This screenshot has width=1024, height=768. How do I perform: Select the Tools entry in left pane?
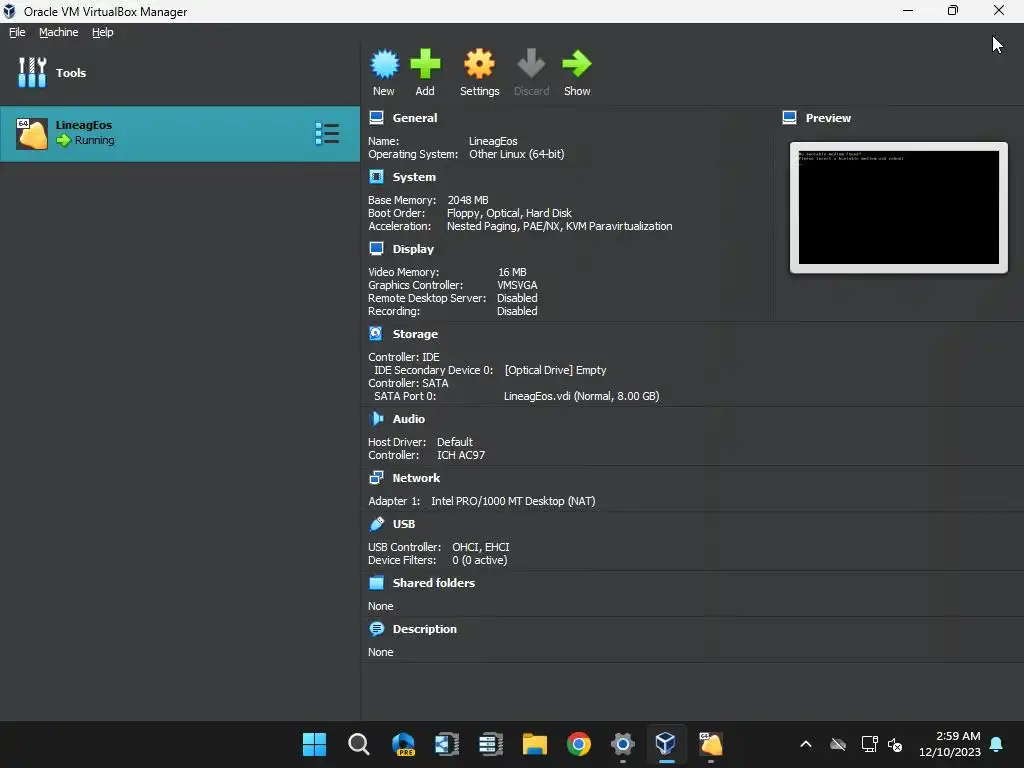tap(180, 72)
